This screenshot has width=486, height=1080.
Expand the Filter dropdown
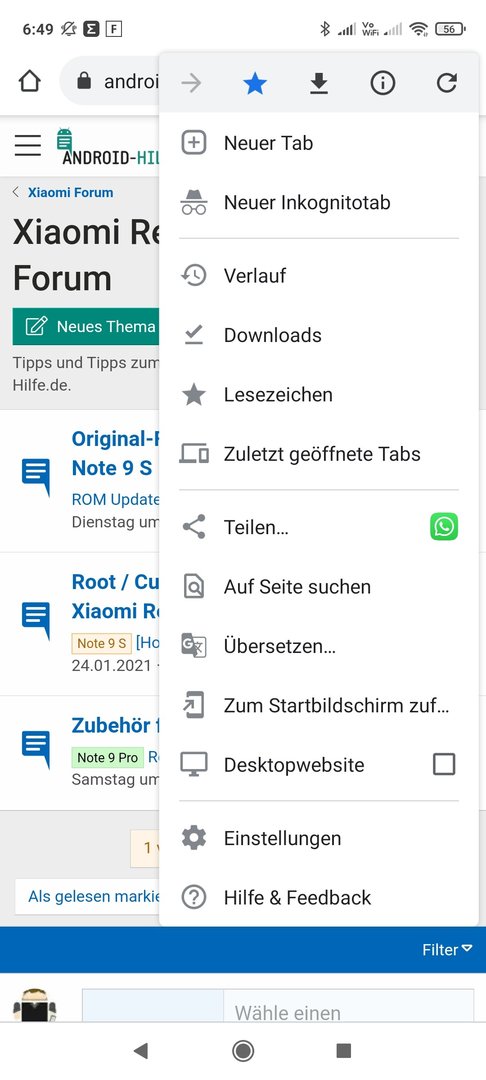[x=447, y=950]
